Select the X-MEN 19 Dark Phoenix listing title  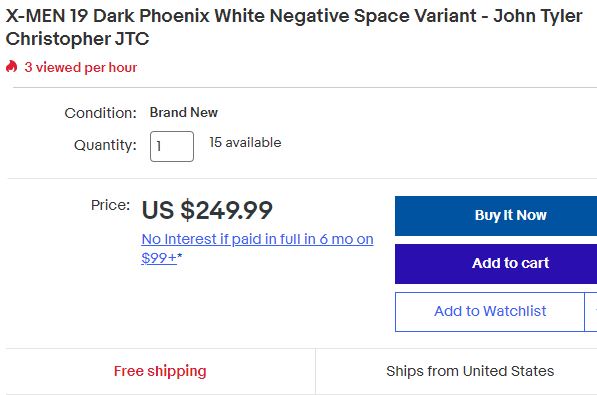tap(294, 27)
